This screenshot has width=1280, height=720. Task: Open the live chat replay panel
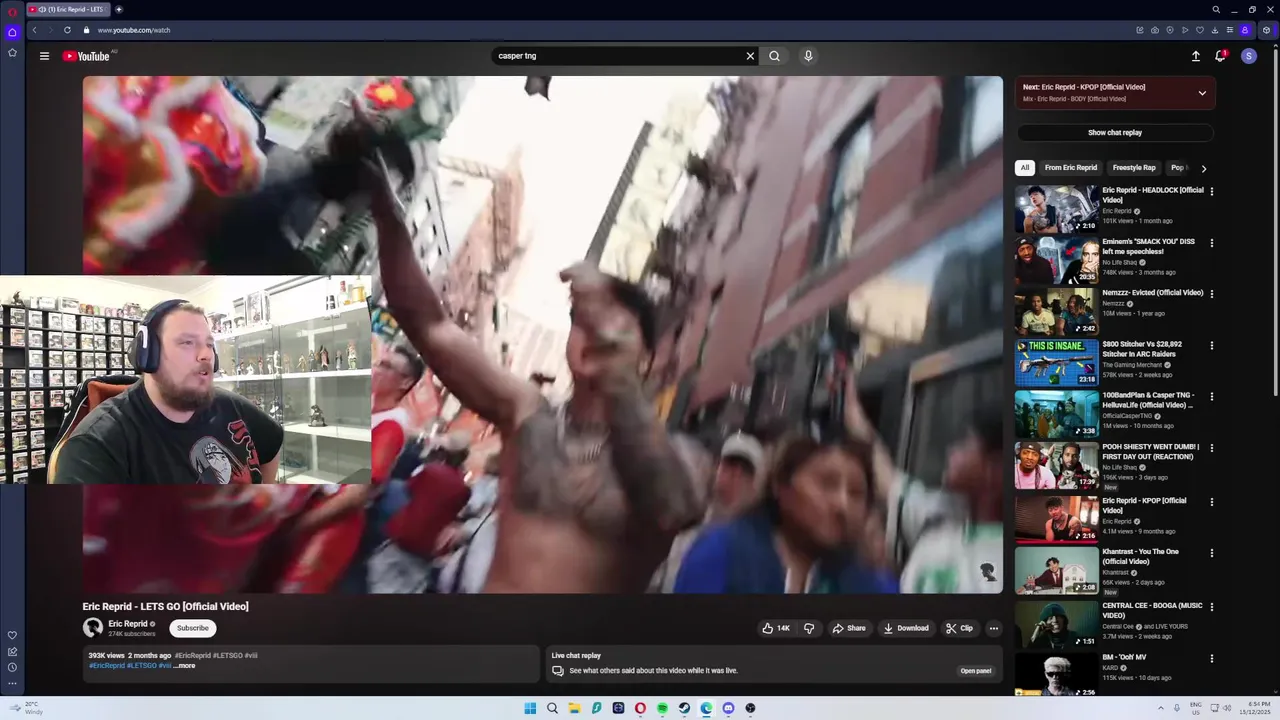(x=976, y=671)
